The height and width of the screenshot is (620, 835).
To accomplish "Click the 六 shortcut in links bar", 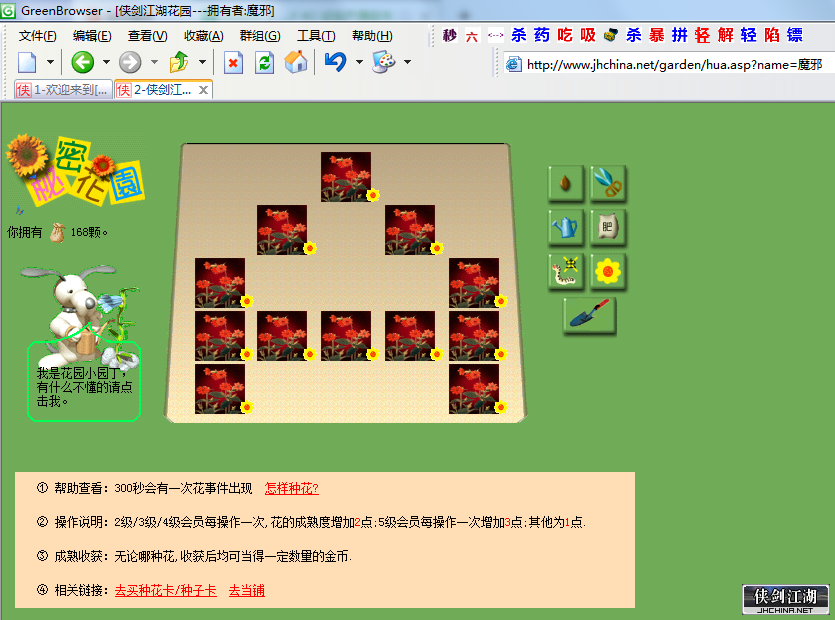I will [x=472, y=36].
